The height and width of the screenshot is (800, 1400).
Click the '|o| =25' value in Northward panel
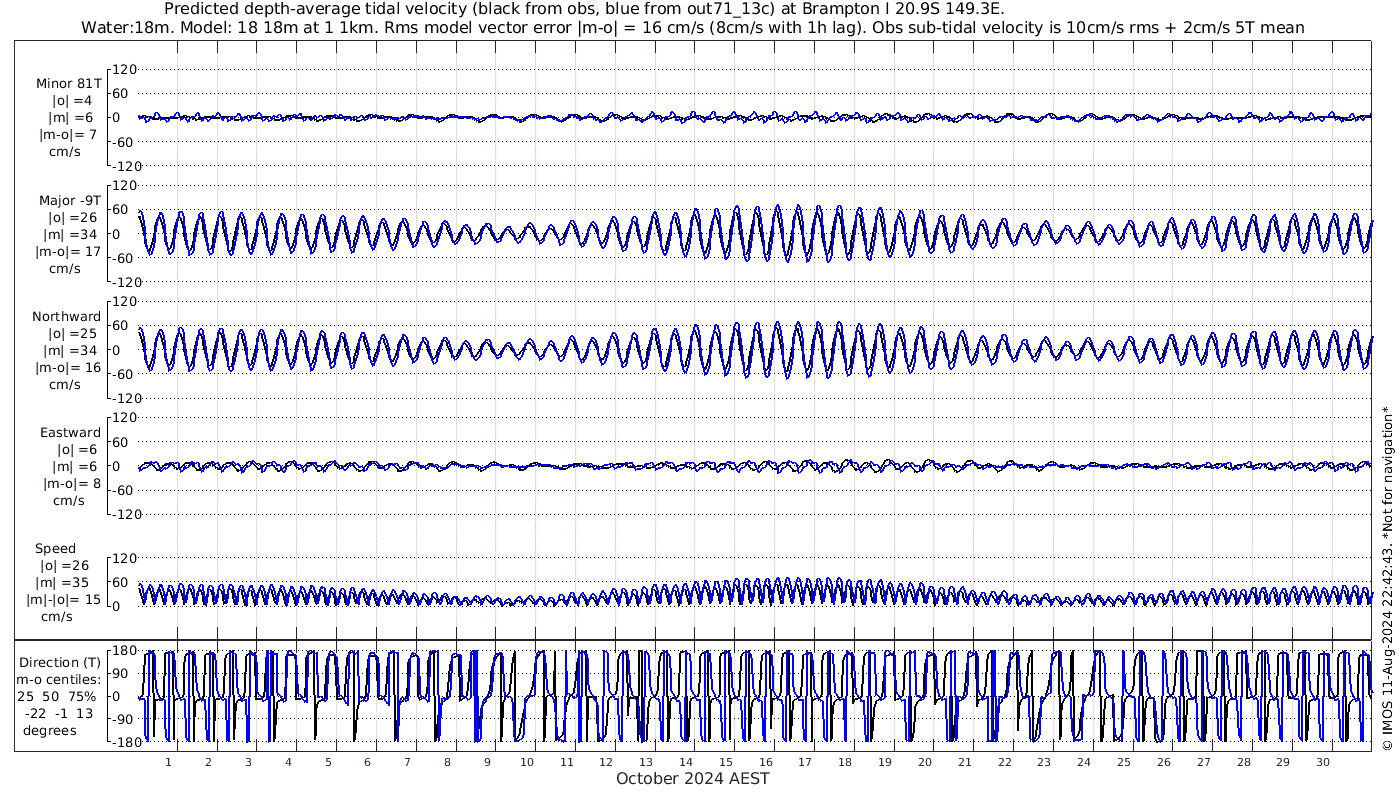[x=71, y=333]
